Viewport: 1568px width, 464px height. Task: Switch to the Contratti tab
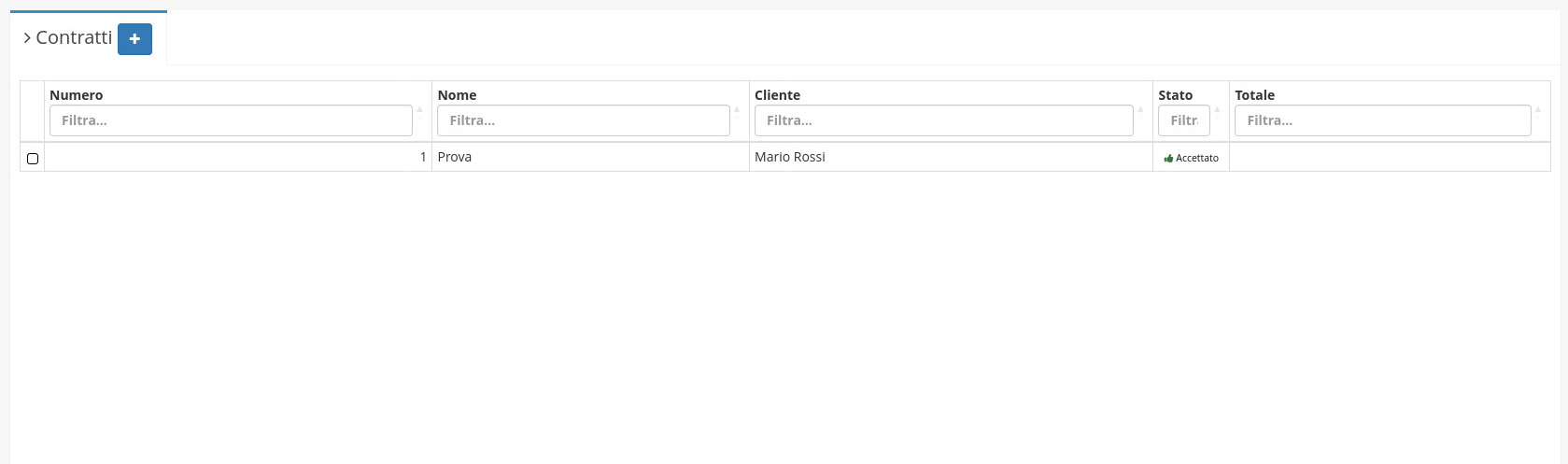pyautogui.click(x=74, y=38)
